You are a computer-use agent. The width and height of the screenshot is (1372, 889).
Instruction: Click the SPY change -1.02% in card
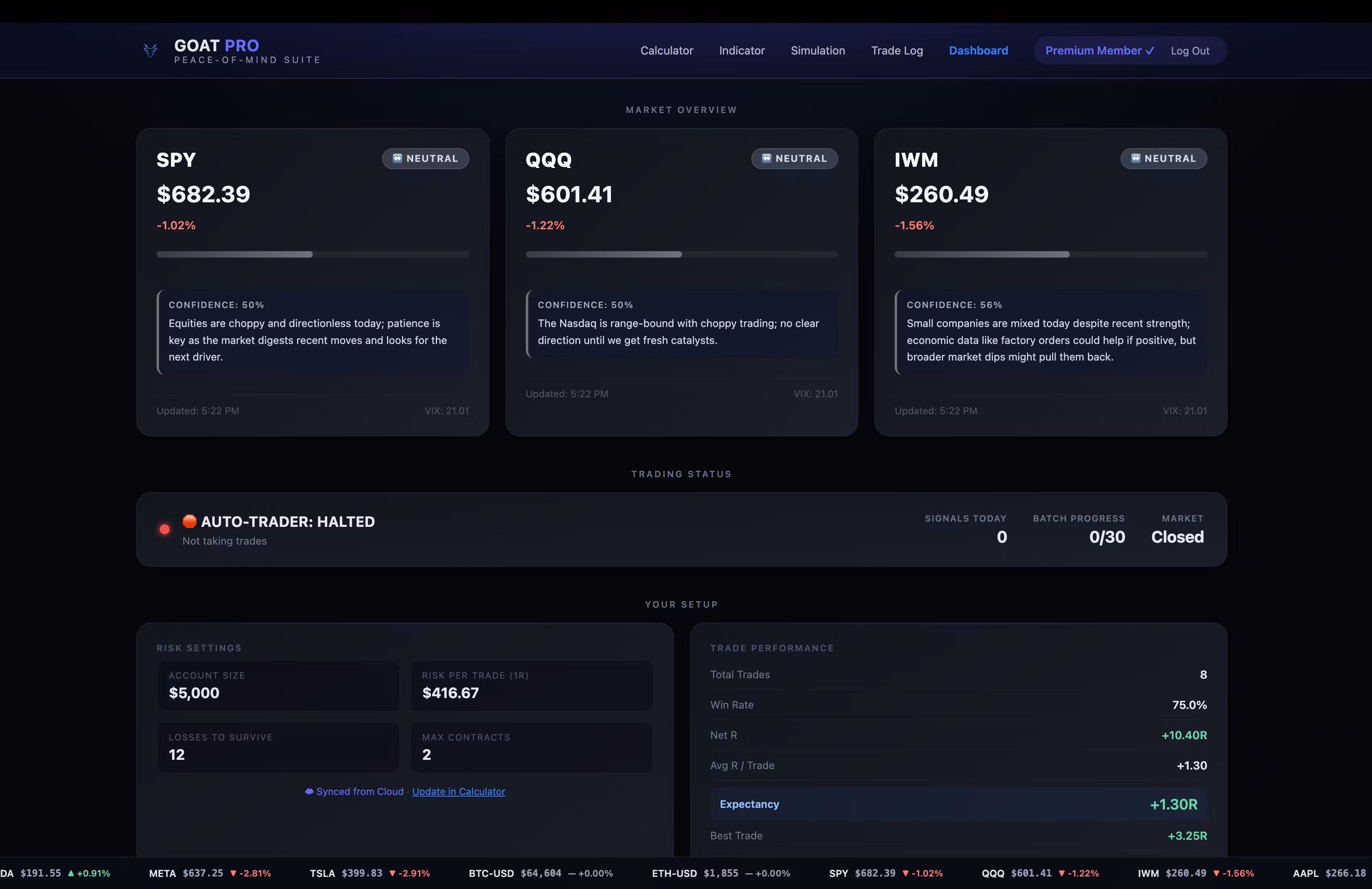coord(176,226)
